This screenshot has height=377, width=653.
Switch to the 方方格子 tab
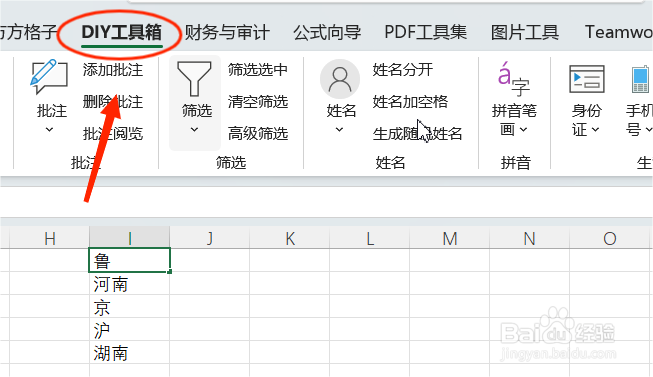click(x=28, y=32)
